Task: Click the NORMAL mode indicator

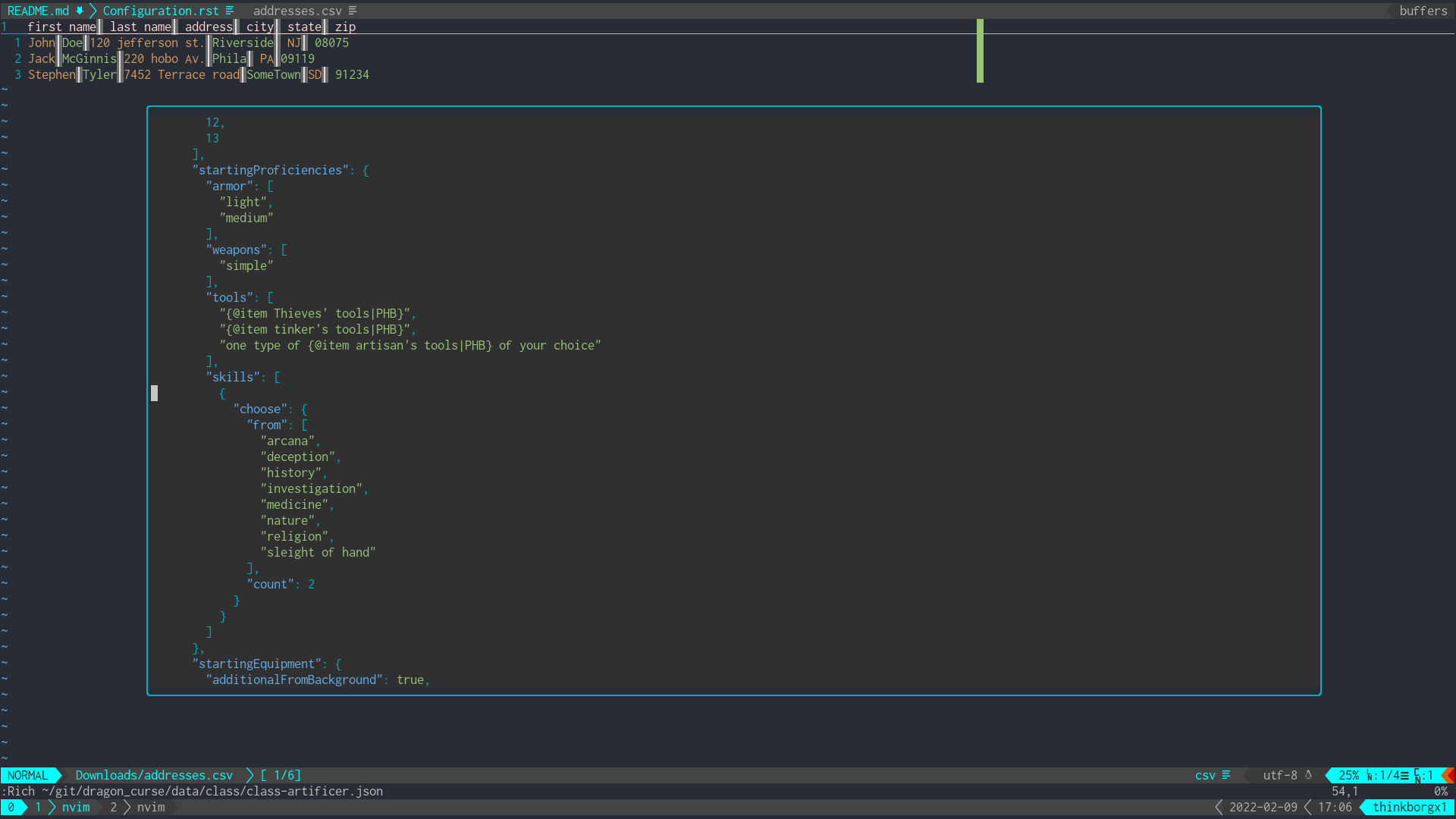Action: [28, 775]
